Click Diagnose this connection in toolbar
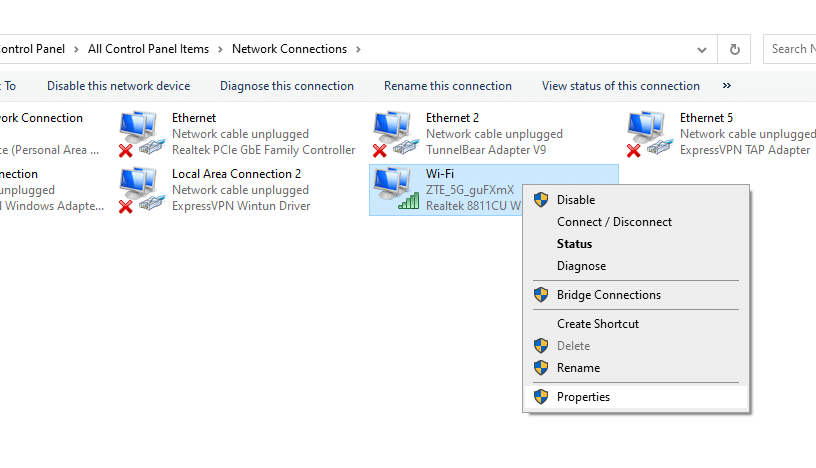816x468 pixels. (287, 86)
